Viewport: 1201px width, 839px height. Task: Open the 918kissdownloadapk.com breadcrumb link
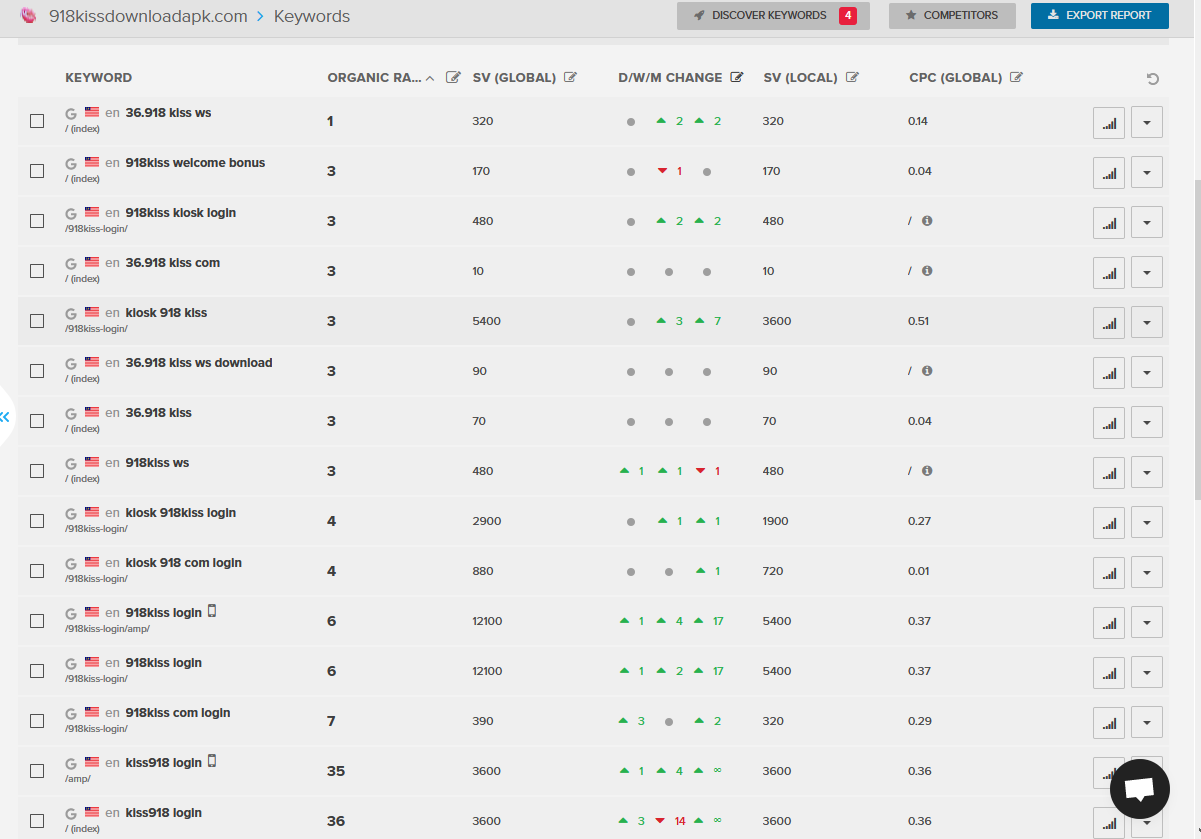point(148,17)
